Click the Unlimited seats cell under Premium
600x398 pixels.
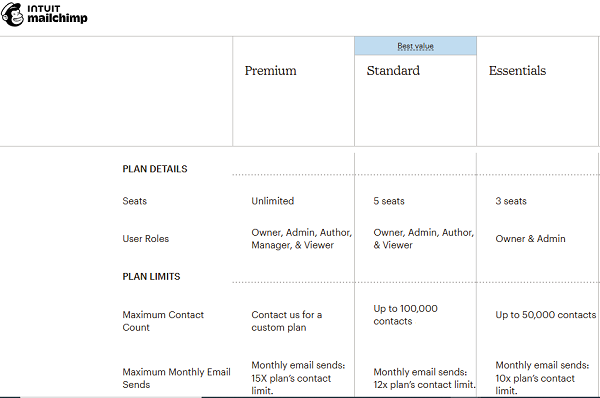pos(273,201)
